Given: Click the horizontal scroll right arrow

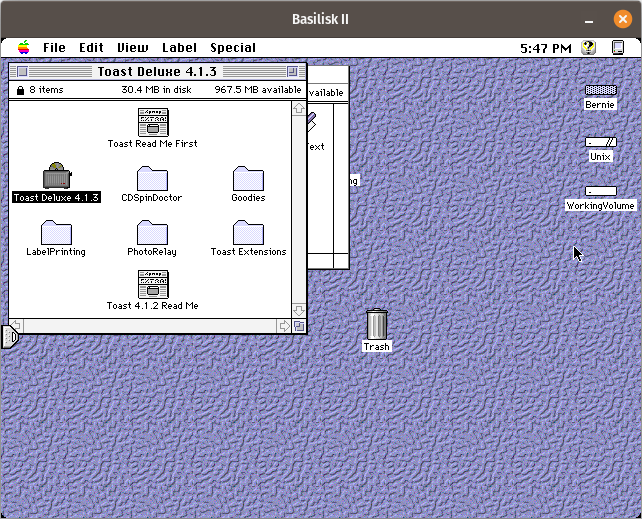Looking at the screenshot, I should coord(285,326).
